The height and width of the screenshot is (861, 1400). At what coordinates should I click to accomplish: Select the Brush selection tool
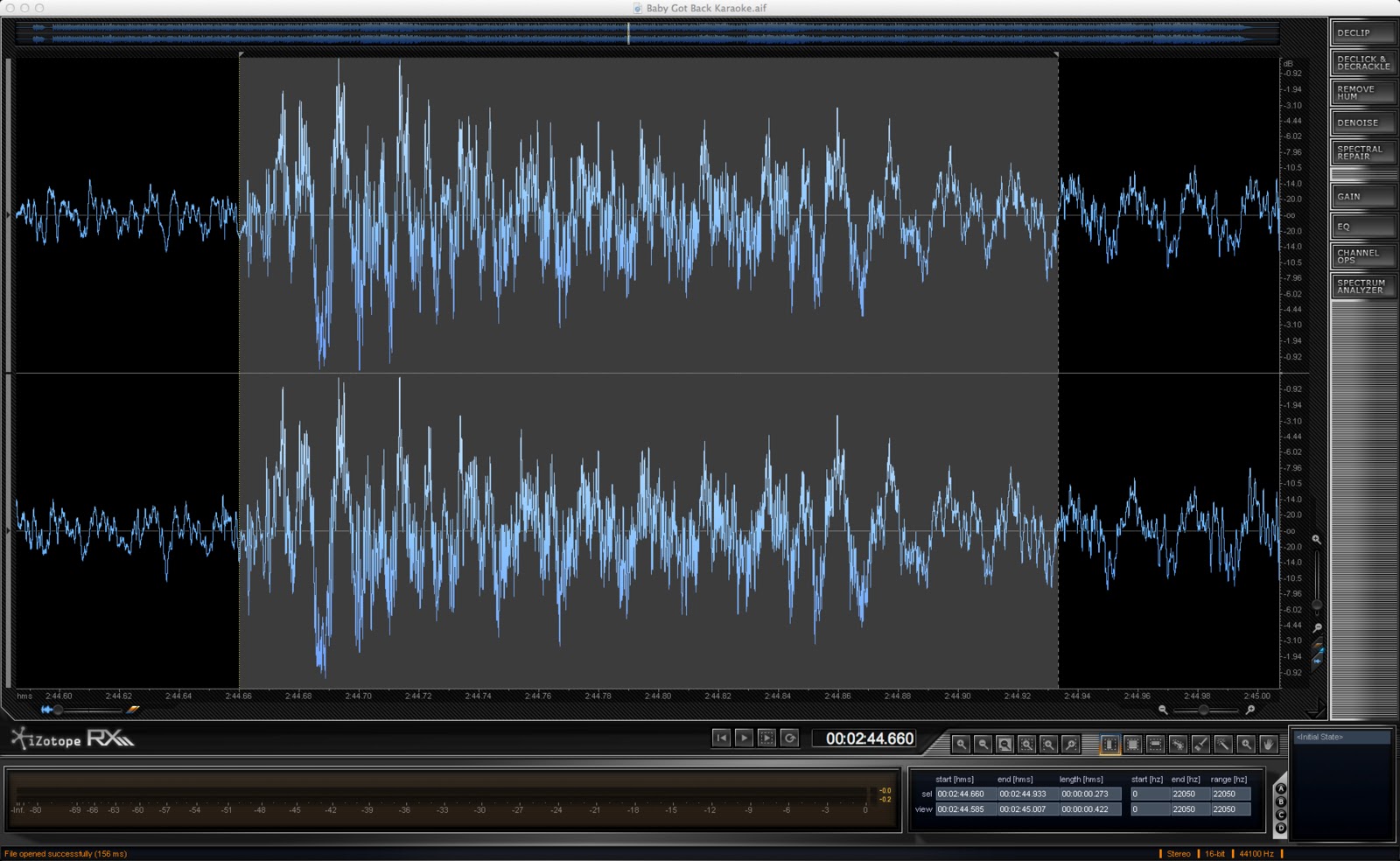(x=1200, y=745)
